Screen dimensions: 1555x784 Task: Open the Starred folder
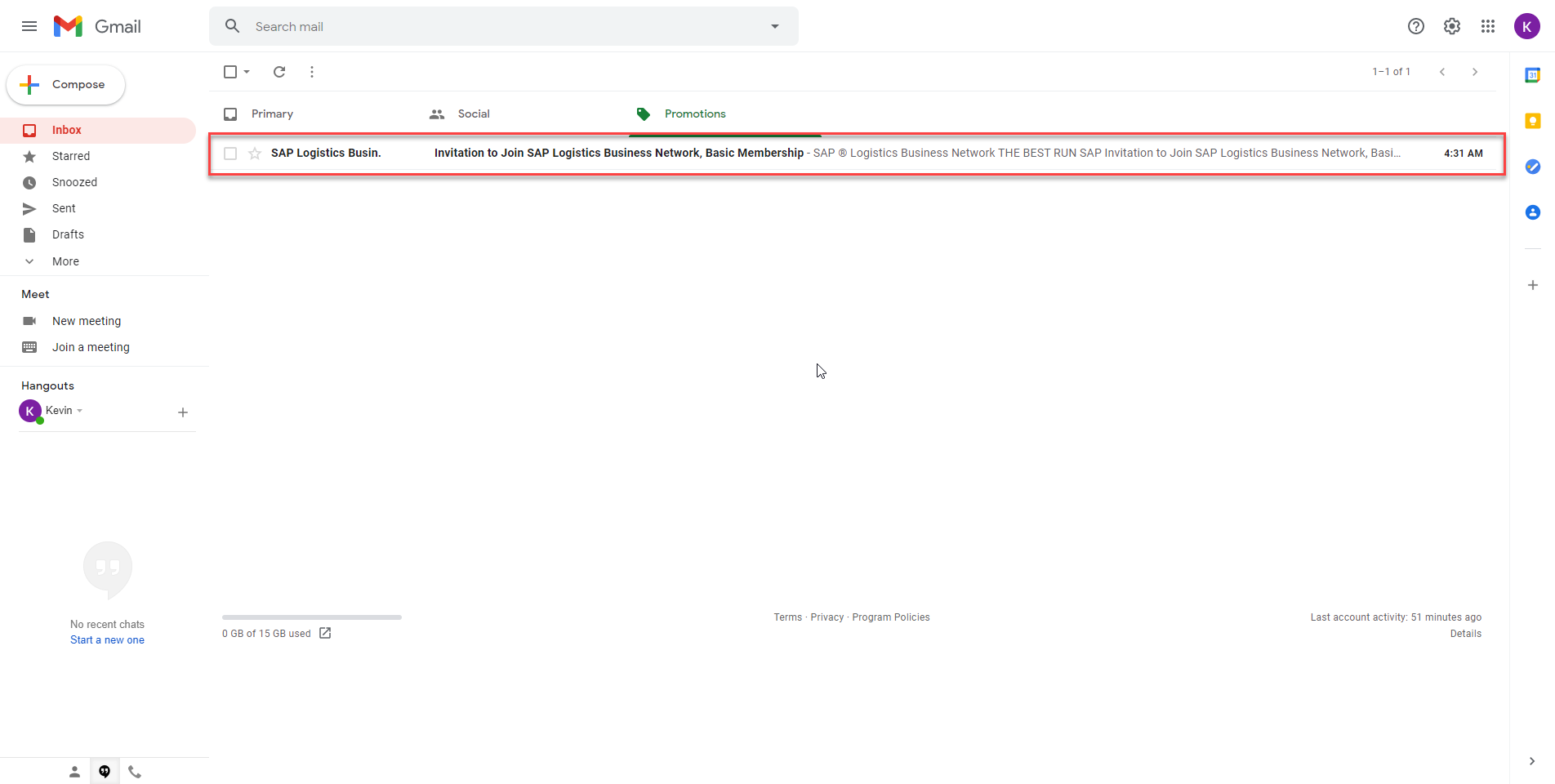(71, 156)
